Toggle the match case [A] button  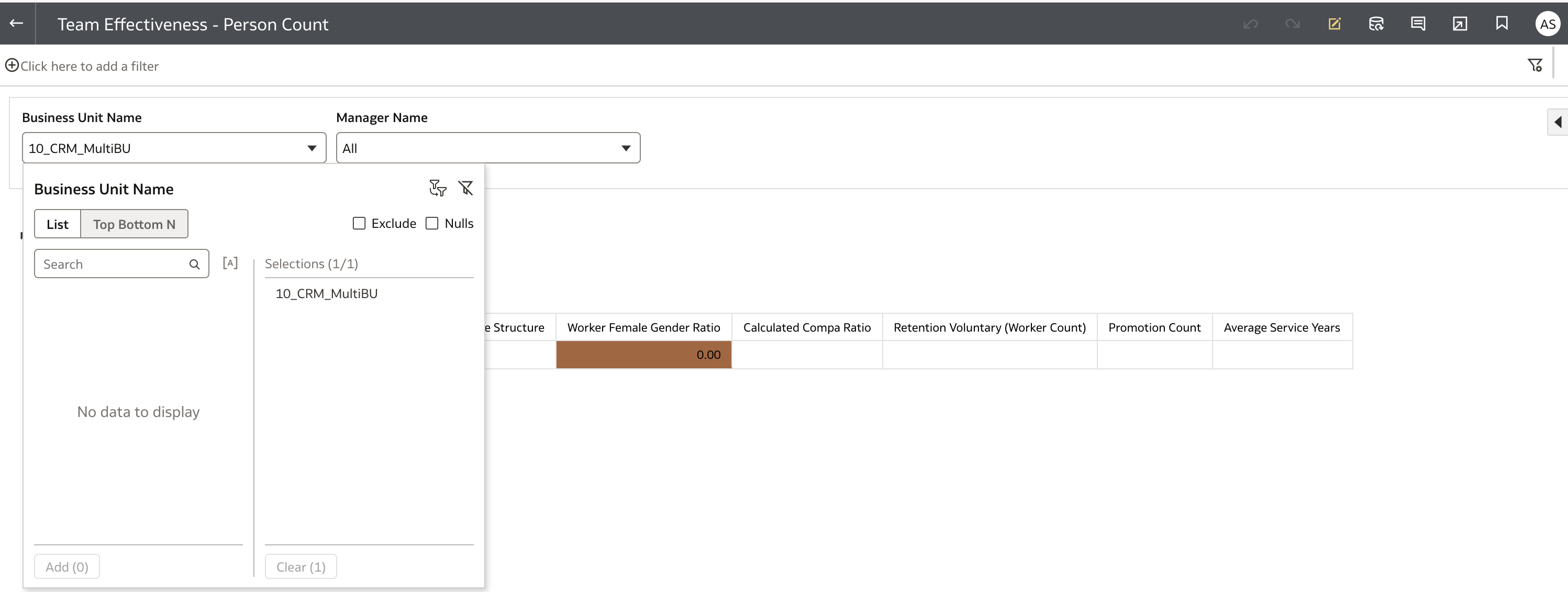pyautogui.click(x=230, y=263)
